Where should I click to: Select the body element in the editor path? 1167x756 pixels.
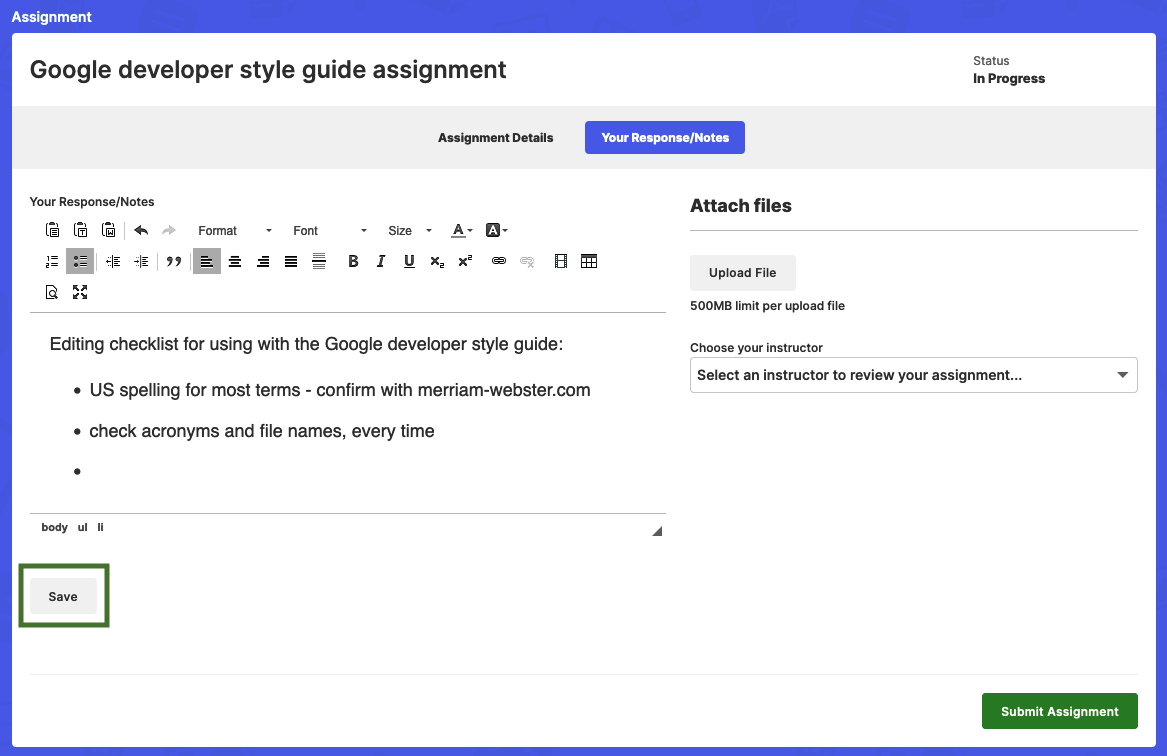tap(54, 527)
